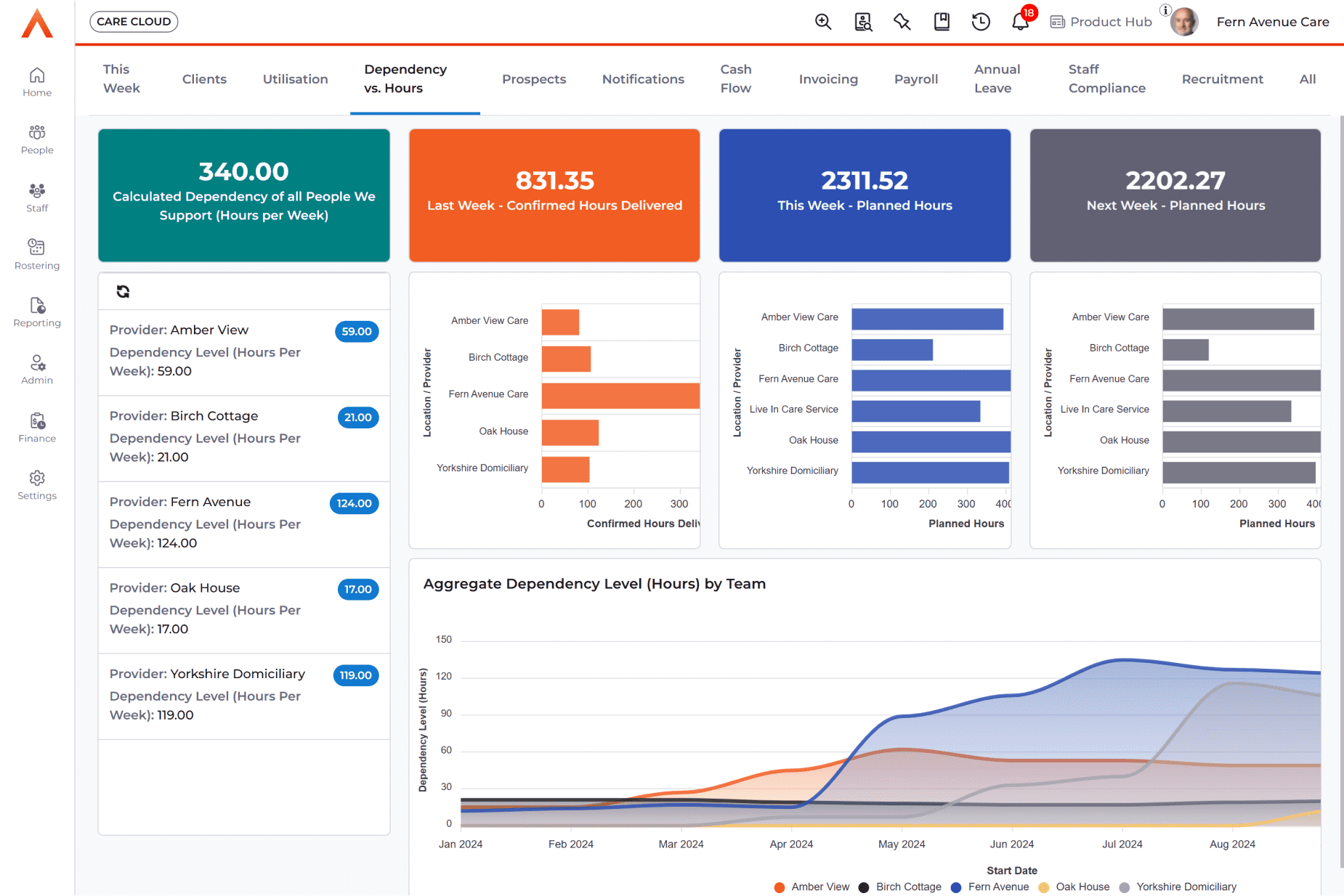Open the Staff section in sidebar
Image resolution: width=1344 pixels, height=896 pixels.
click(x=37, y=197)
